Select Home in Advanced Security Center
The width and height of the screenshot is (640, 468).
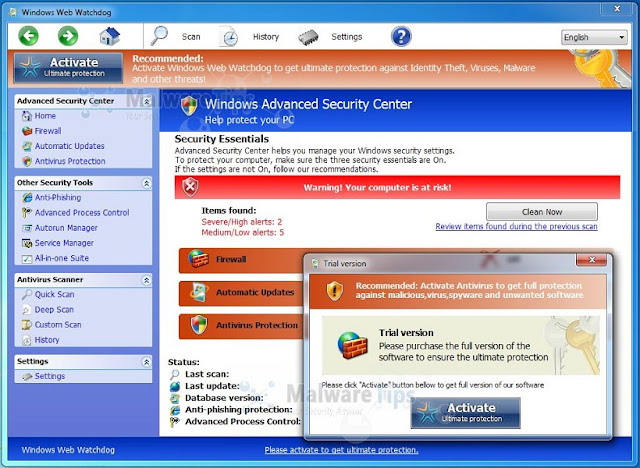(45, 116)
